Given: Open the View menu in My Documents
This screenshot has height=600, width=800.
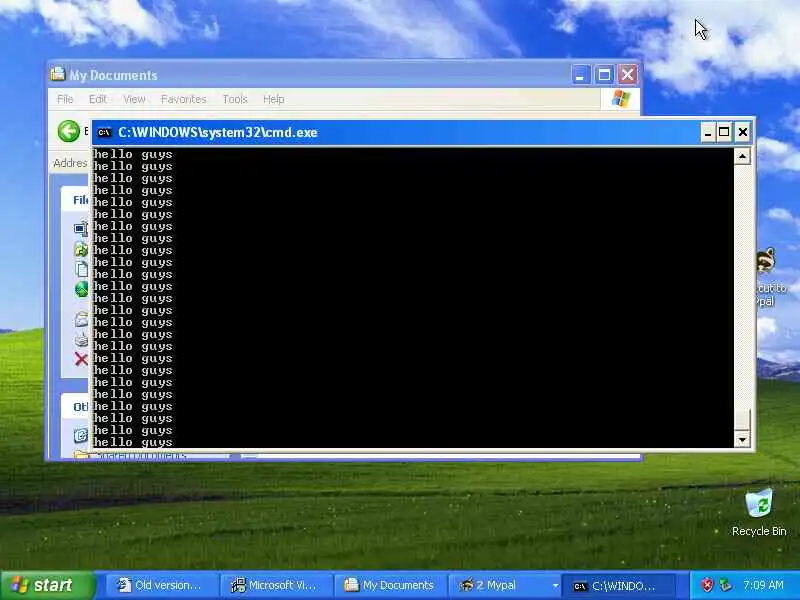Looking at the screenshot, I should [x=134, y=99].
